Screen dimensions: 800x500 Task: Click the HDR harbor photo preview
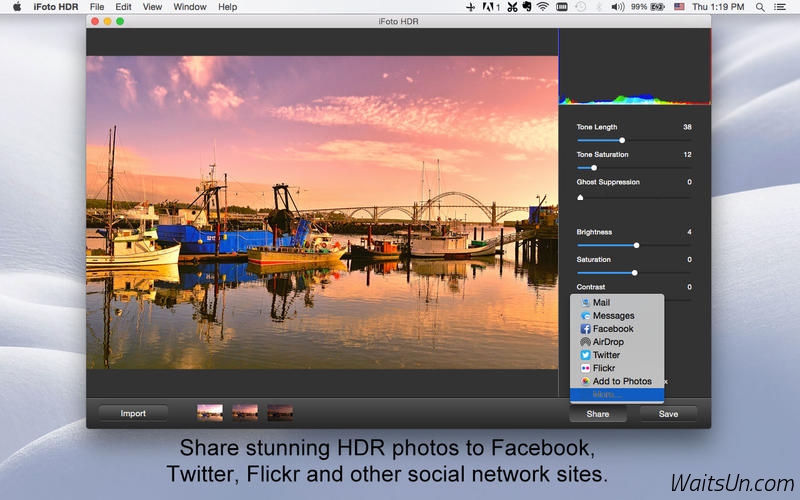tap(322, 212)
